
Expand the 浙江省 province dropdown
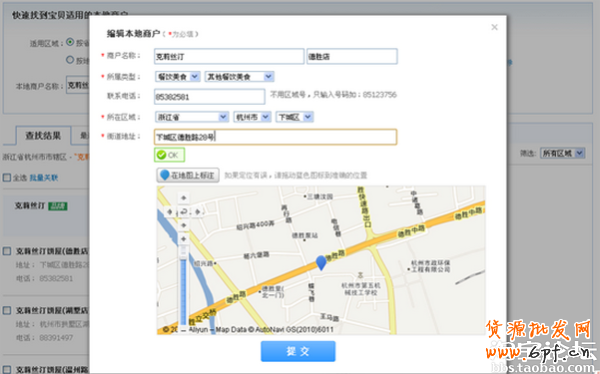coord(192,117)
